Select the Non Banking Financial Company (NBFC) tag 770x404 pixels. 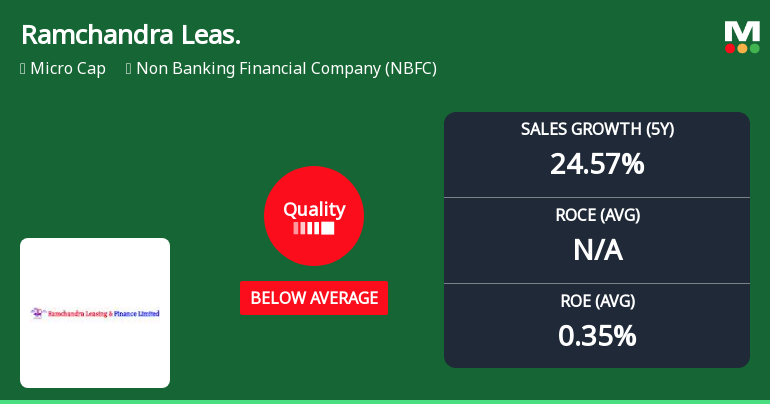pos(286,69)
